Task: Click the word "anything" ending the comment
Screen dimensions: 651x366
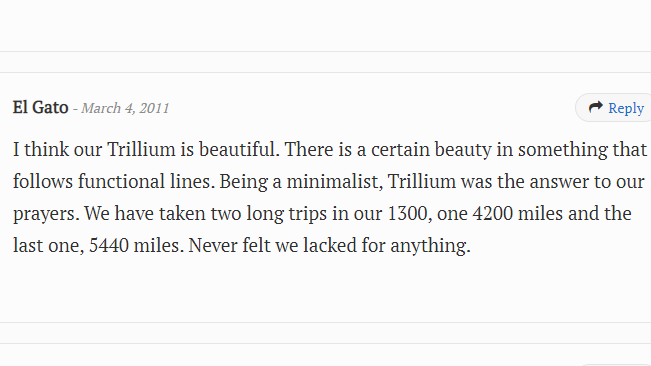Action: [x=430, y=246]
